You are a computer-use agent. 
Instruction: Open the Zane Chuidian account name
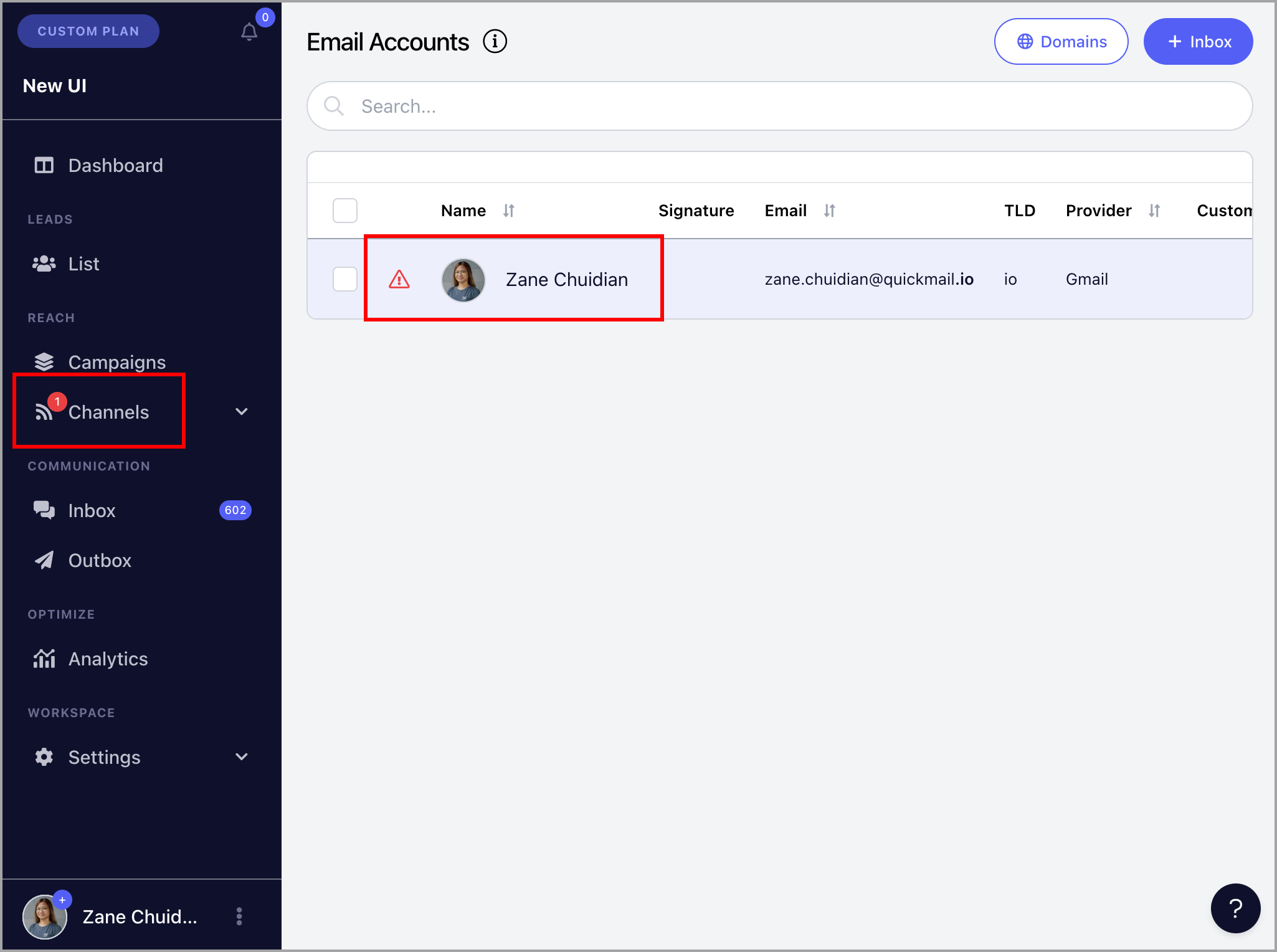567,280
